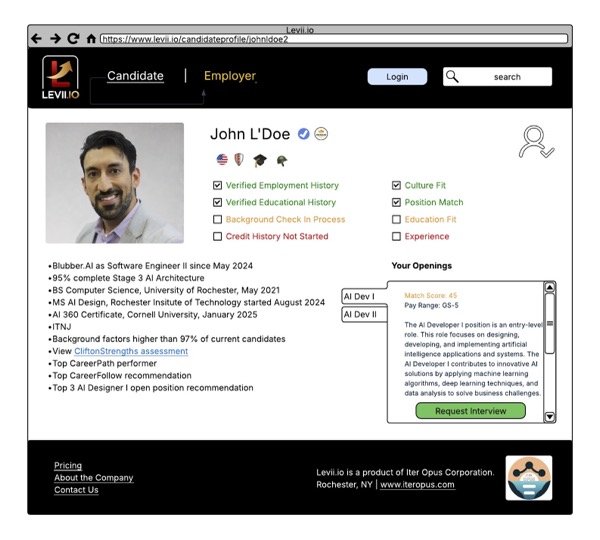Click the US flag badge
The width and height of the screenshot is (600, 540).
[222, 160]
